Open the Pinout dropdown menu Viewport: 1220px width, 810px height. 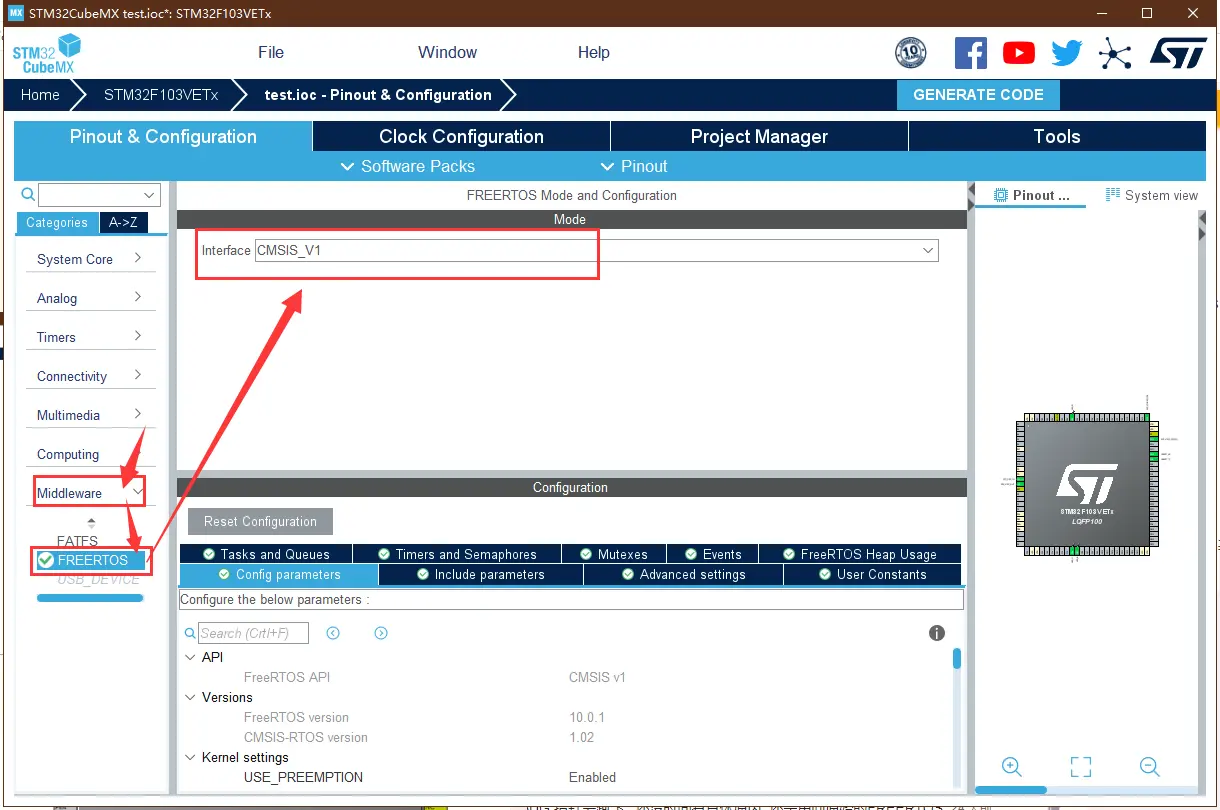pos(633,166)
